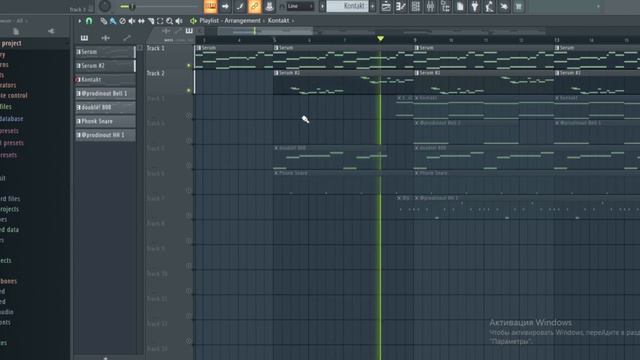Image resolution: width=640 pixels, height=360 pixels.
Task: Select @prodinout Bell 1 pattern in picker
Action: pos(105,93)
